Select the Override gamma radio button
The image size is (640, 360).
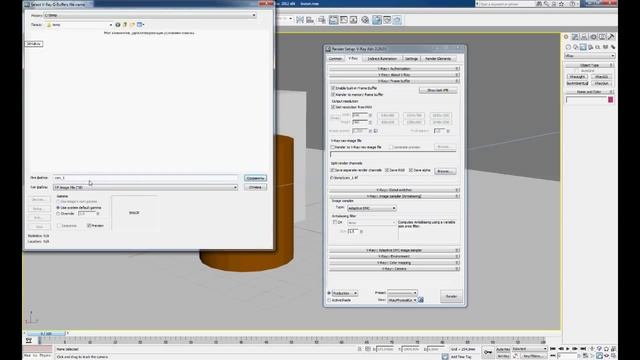pyautogui.click(x=58, y=213)
